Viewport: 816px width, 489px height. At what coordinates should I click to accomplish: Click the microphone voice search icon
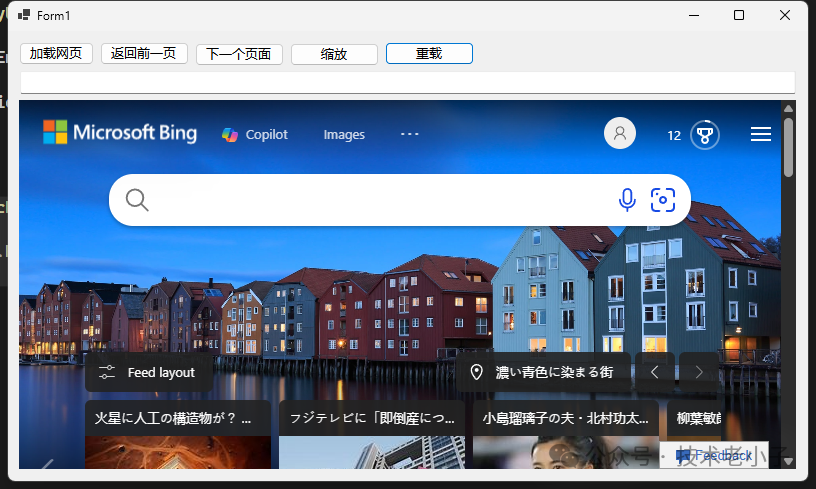coord(627,200)
